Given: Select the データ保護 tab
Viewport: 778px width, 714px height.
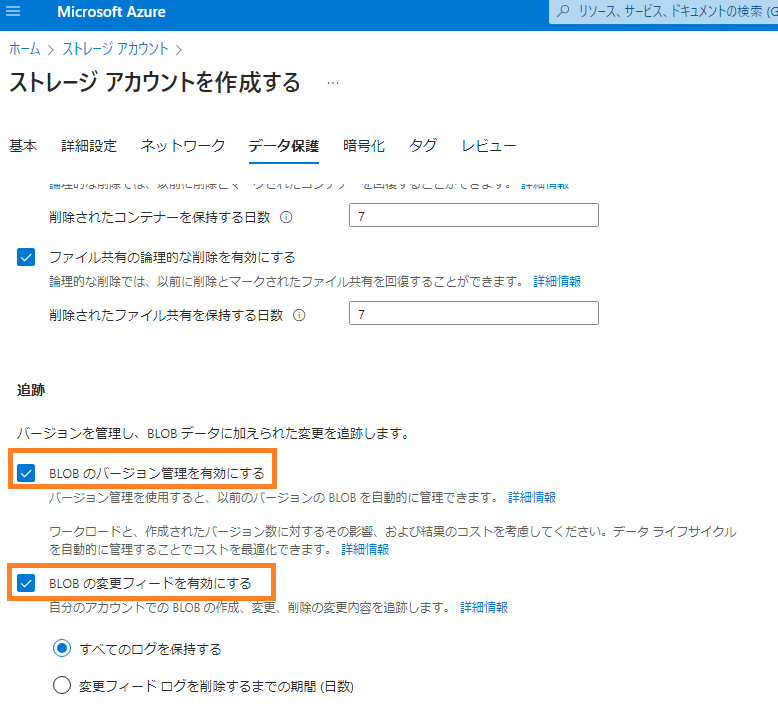Looking at the screenshot, I should tap(284, 146).
